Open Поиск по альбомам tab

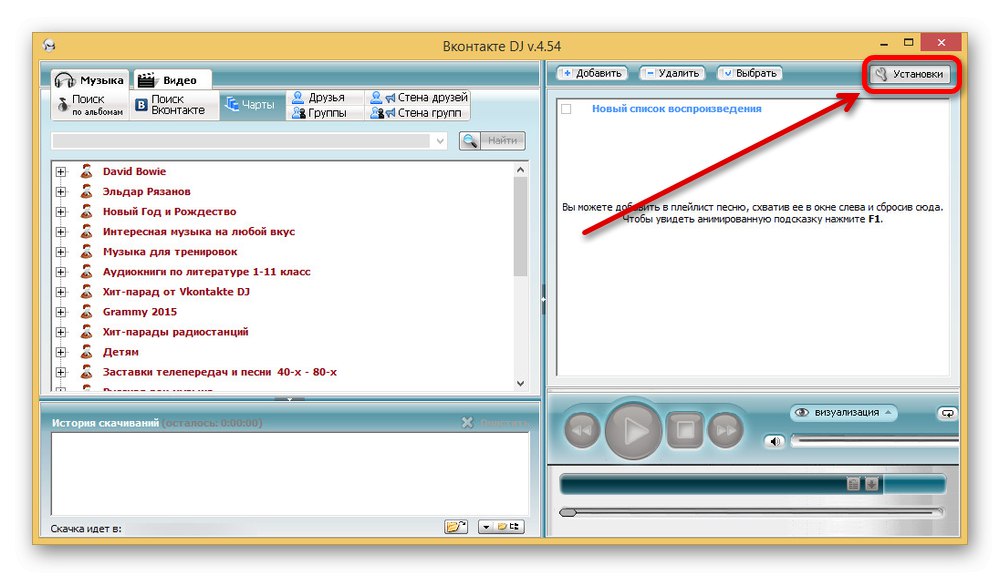pyautogui.click(x=90, y=105)
